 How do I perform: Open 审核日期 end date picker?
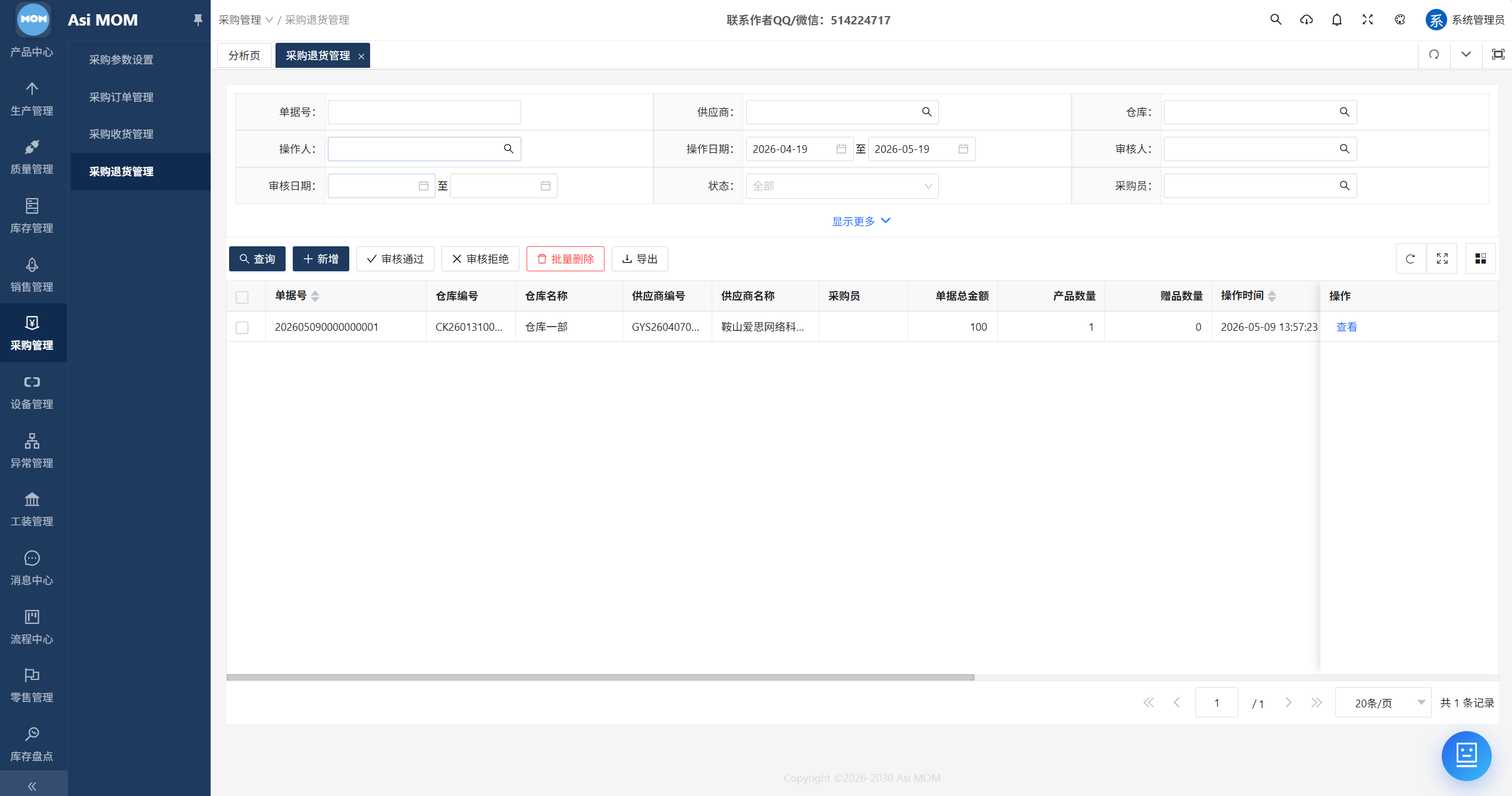click(503, 186)
